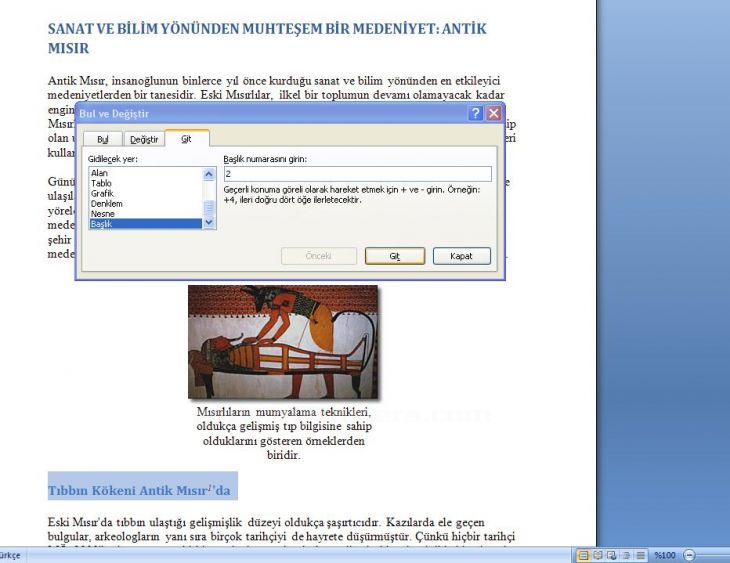
Task: Choose Alan in Gidilecek yer list
Action: (145, 173)
